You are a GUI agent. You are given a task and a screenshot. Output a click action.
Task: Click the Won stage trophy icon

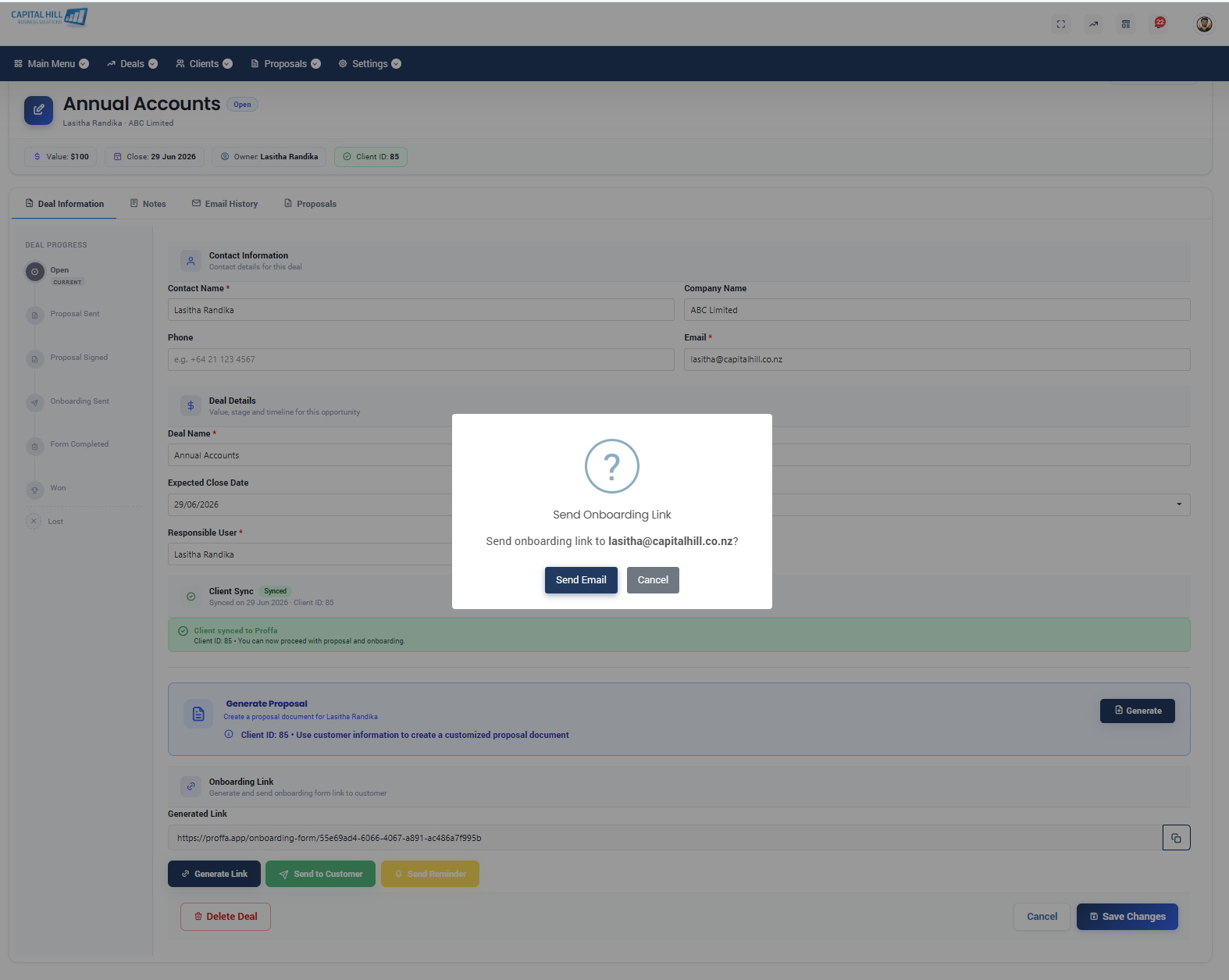[x=34, y=490]
